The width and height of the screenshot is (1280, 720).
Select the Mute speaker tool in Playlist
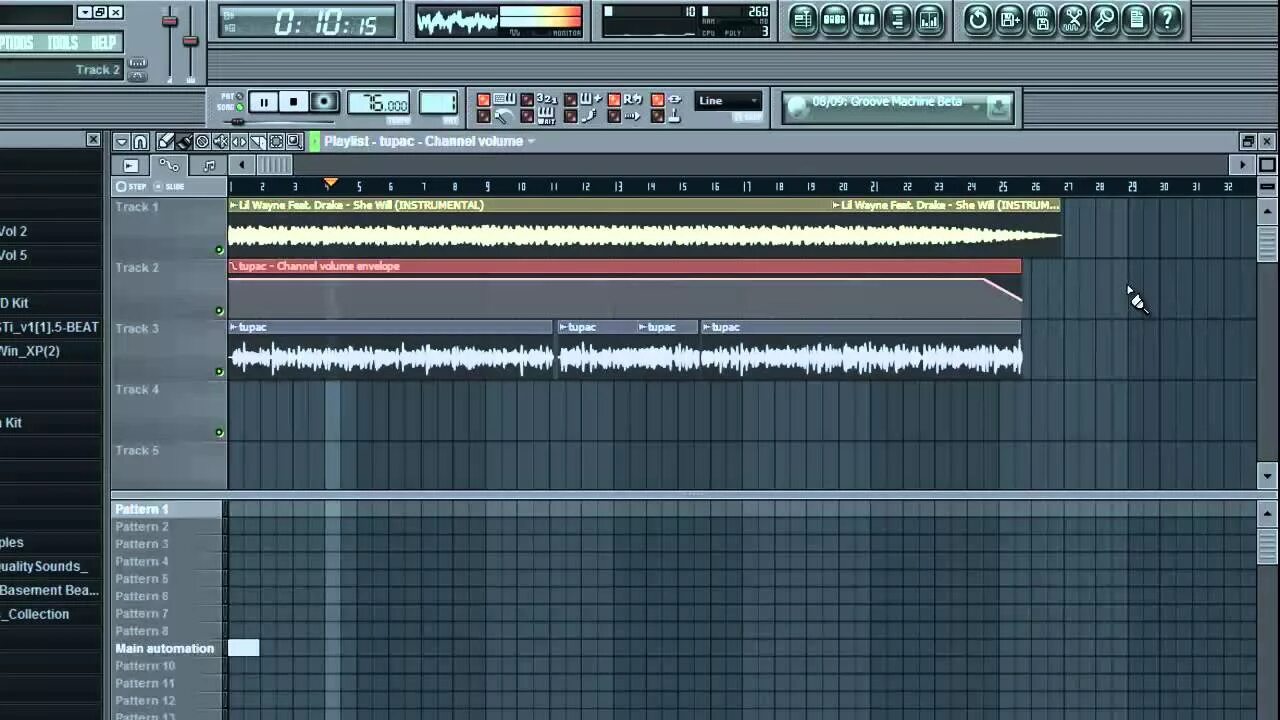[x=221, y=141]
